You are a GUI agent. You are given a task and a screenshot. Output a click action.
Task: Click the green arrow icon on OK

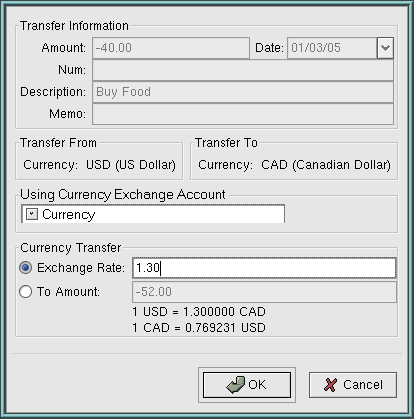236,385
